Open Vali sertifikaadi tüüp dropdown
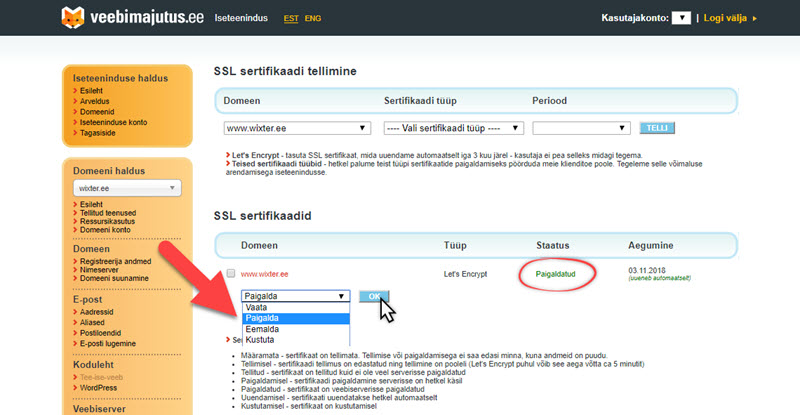The image size is (800, 415). [454, 128]
